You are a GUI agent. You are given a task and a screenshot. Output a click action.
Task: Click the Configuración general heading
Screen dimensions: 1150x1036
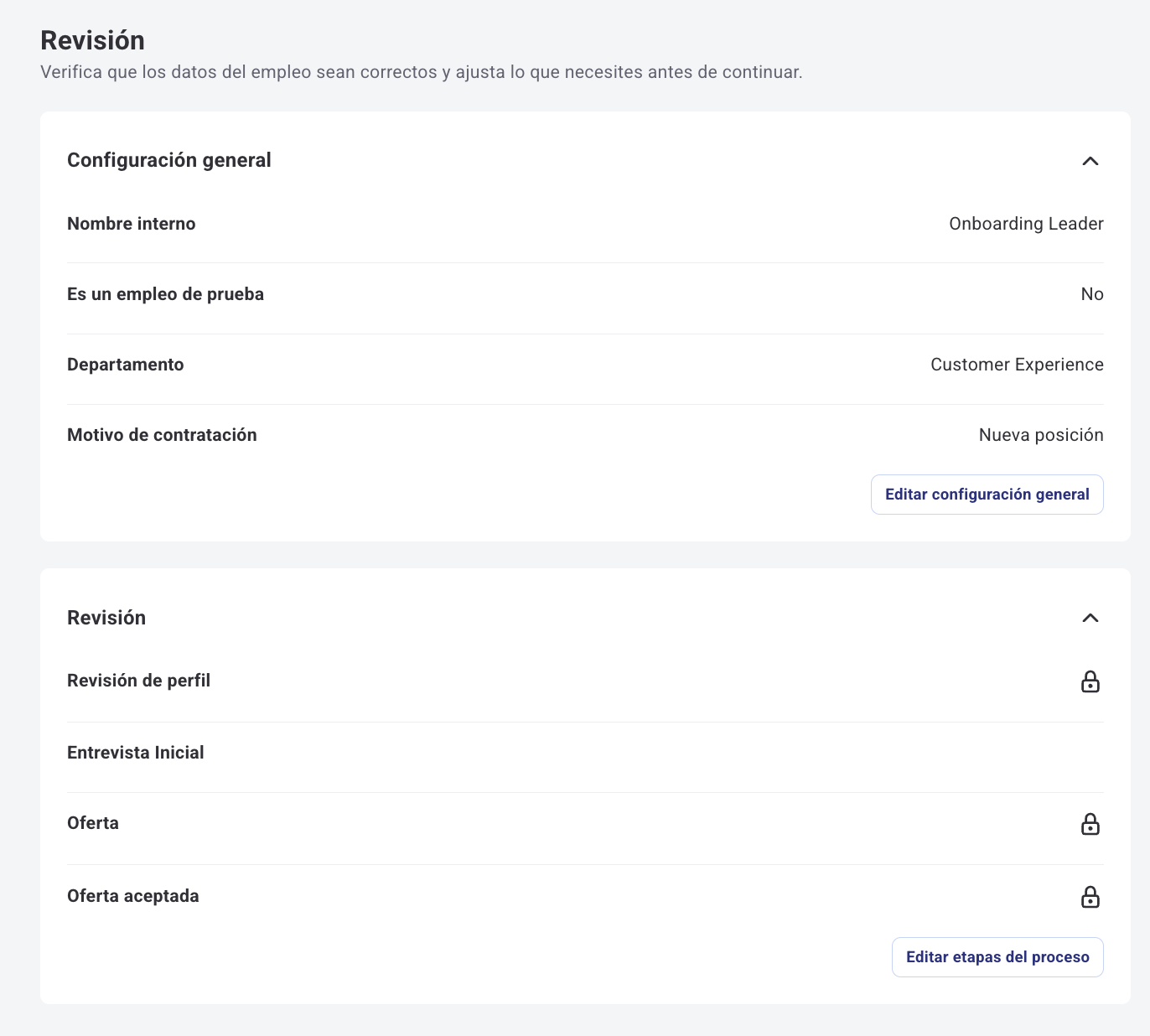(x=169, y=160)
